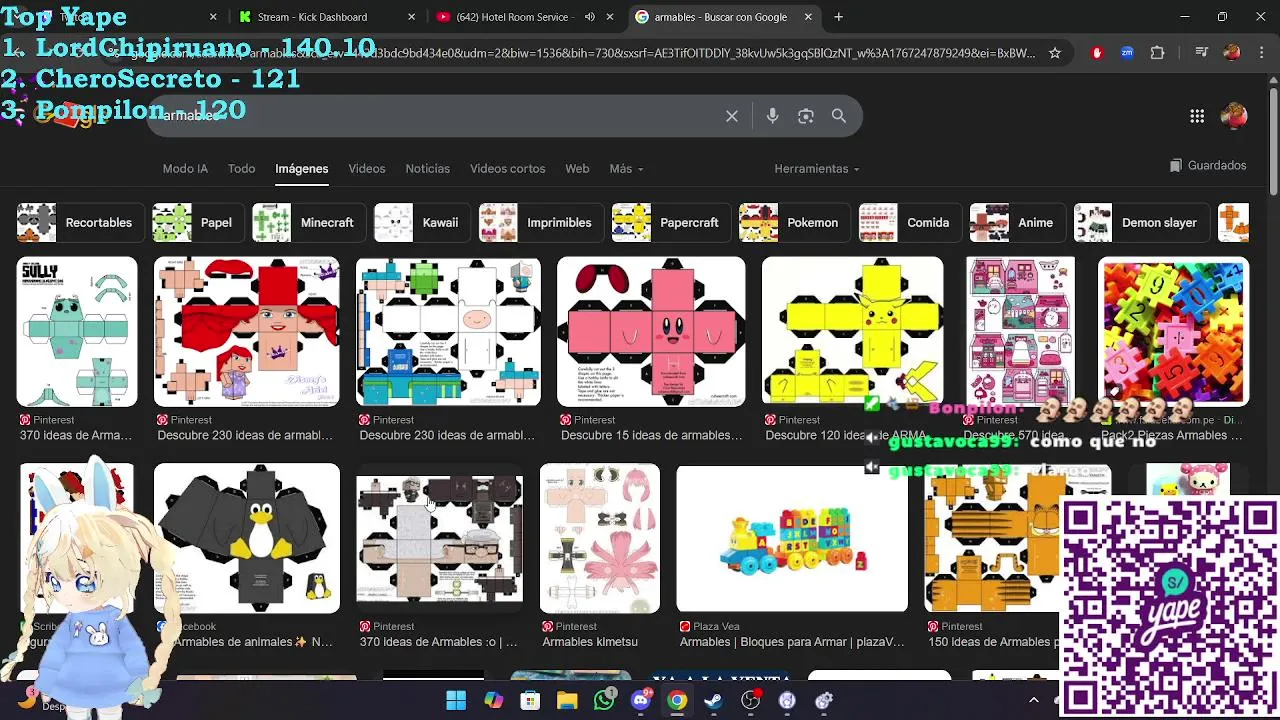Open the Chrome extensions puzzle icon

tap(1158, 53)
